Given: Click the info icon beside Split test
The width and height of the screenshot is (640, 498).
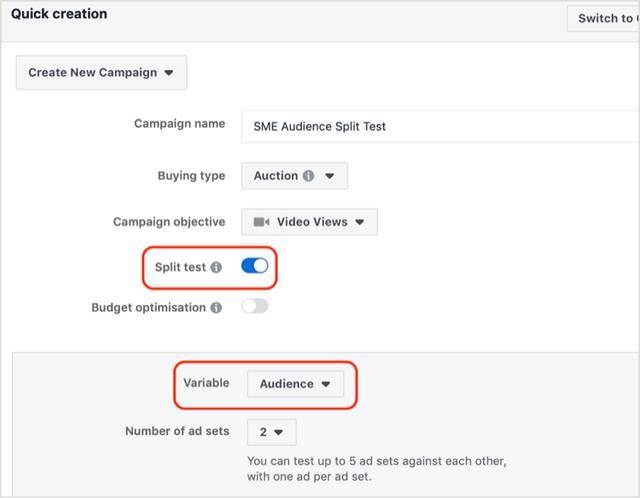Looking at the screenshot, I should coord(217,268).
